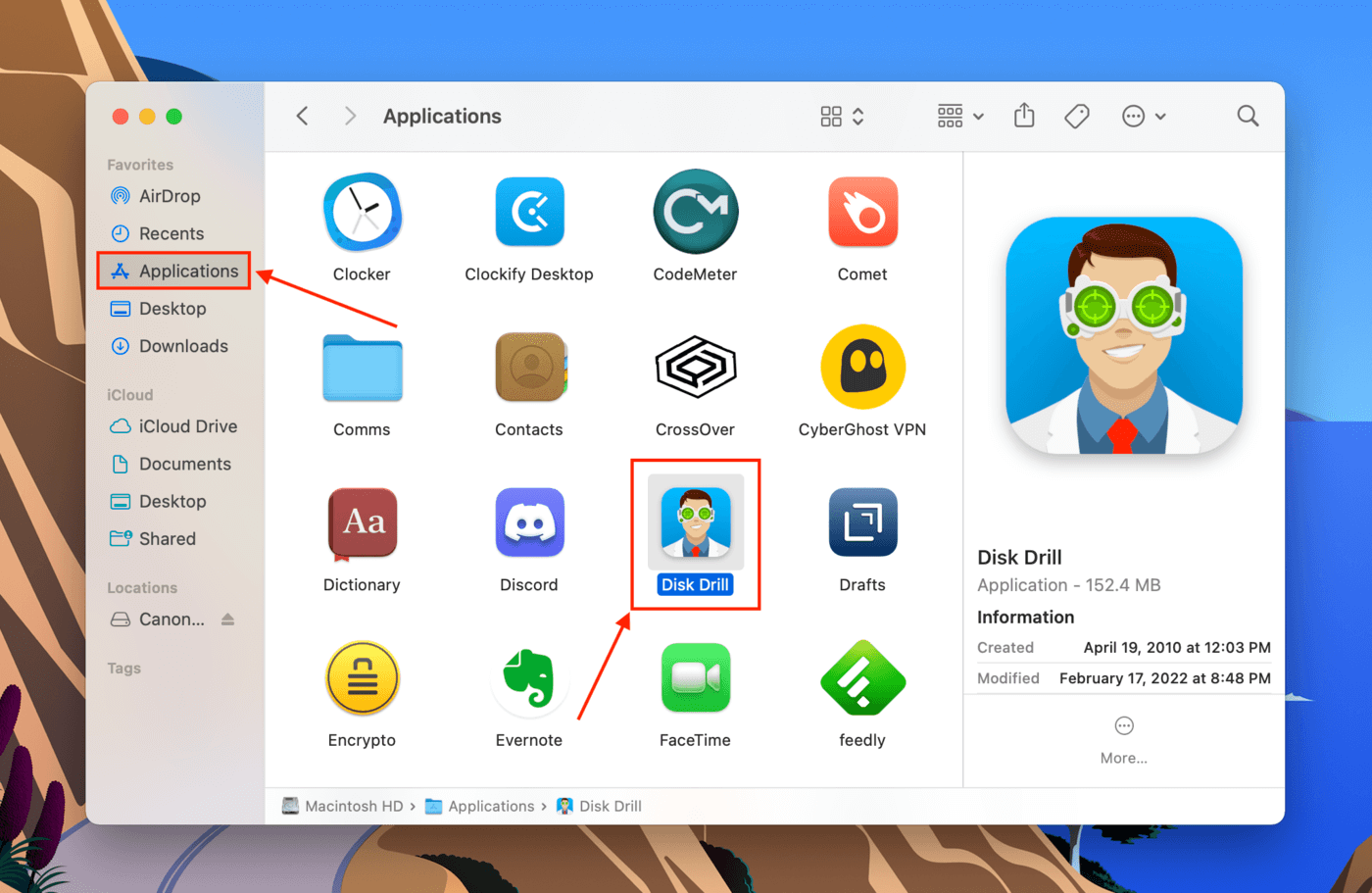Click the CyberGhost VPN app icon
1372x893 pixels.
(862, 367)
